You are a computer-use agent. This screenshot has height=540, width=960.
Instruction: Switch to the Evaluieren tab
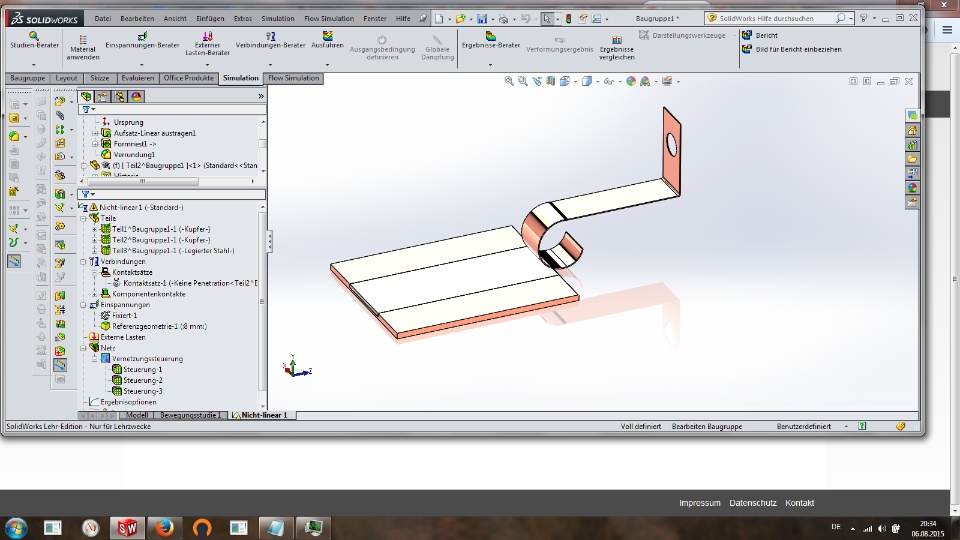(138, 78)
